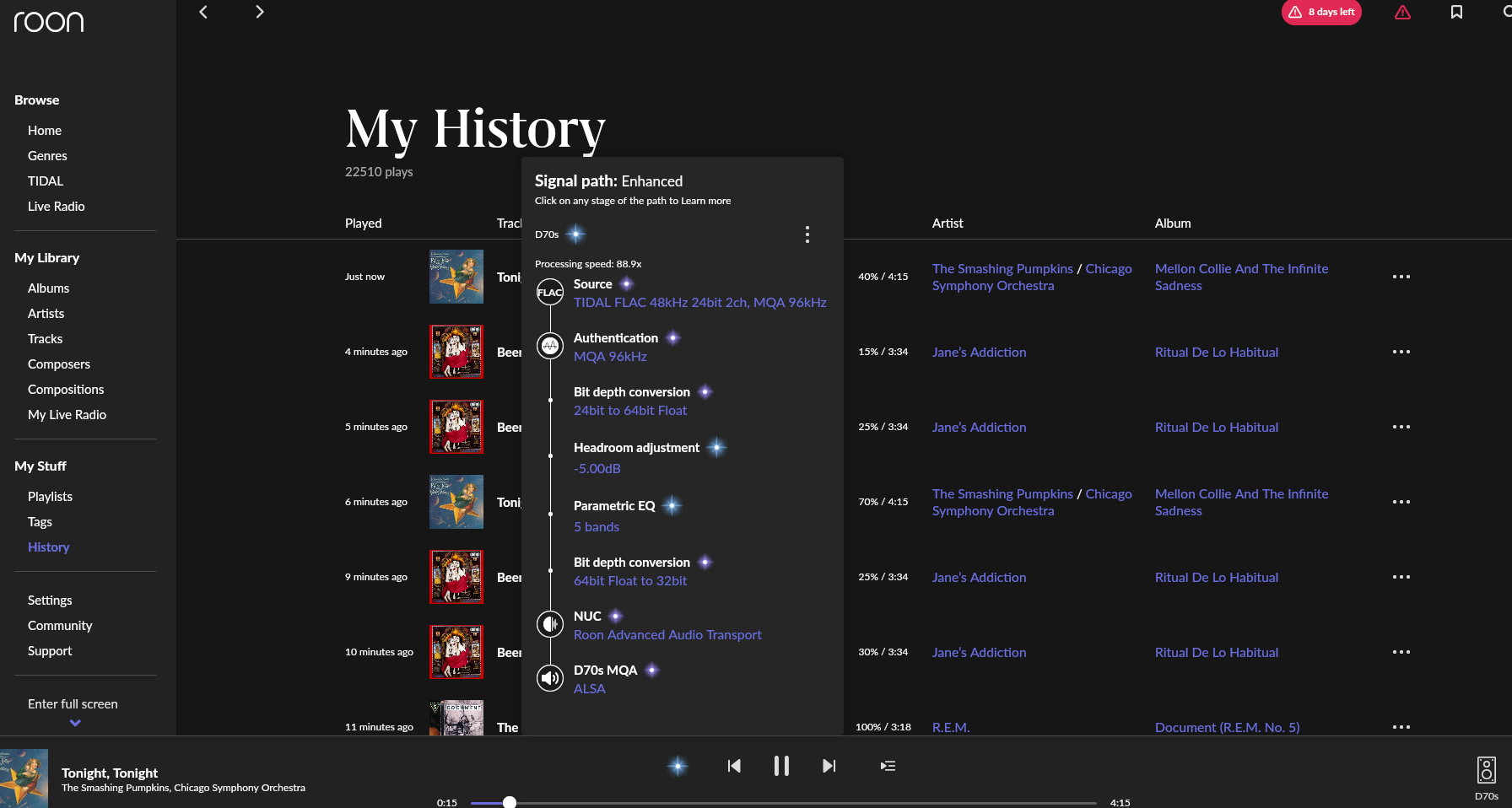
Task: Open My Live Radio
Action: [x=67, y=415]
